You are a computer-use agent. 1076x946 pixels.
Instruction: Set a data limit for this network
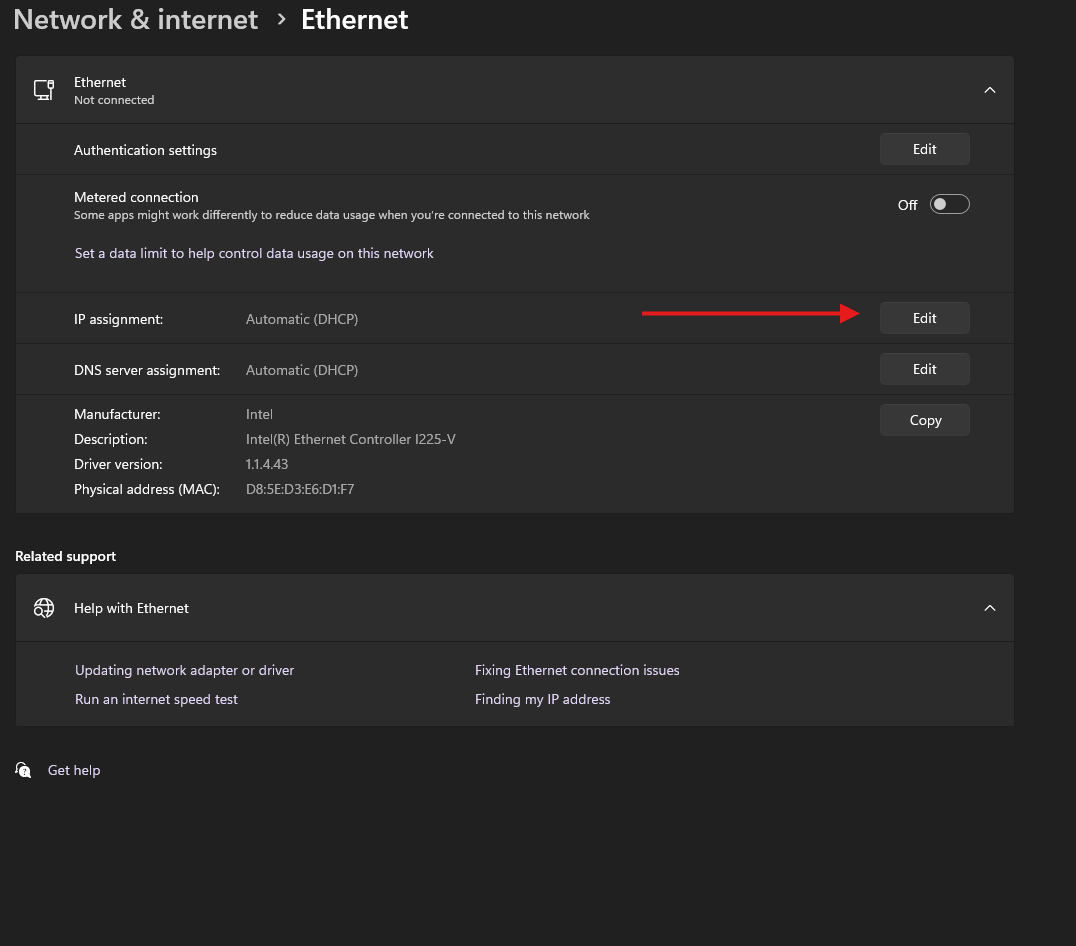[254, 253]
